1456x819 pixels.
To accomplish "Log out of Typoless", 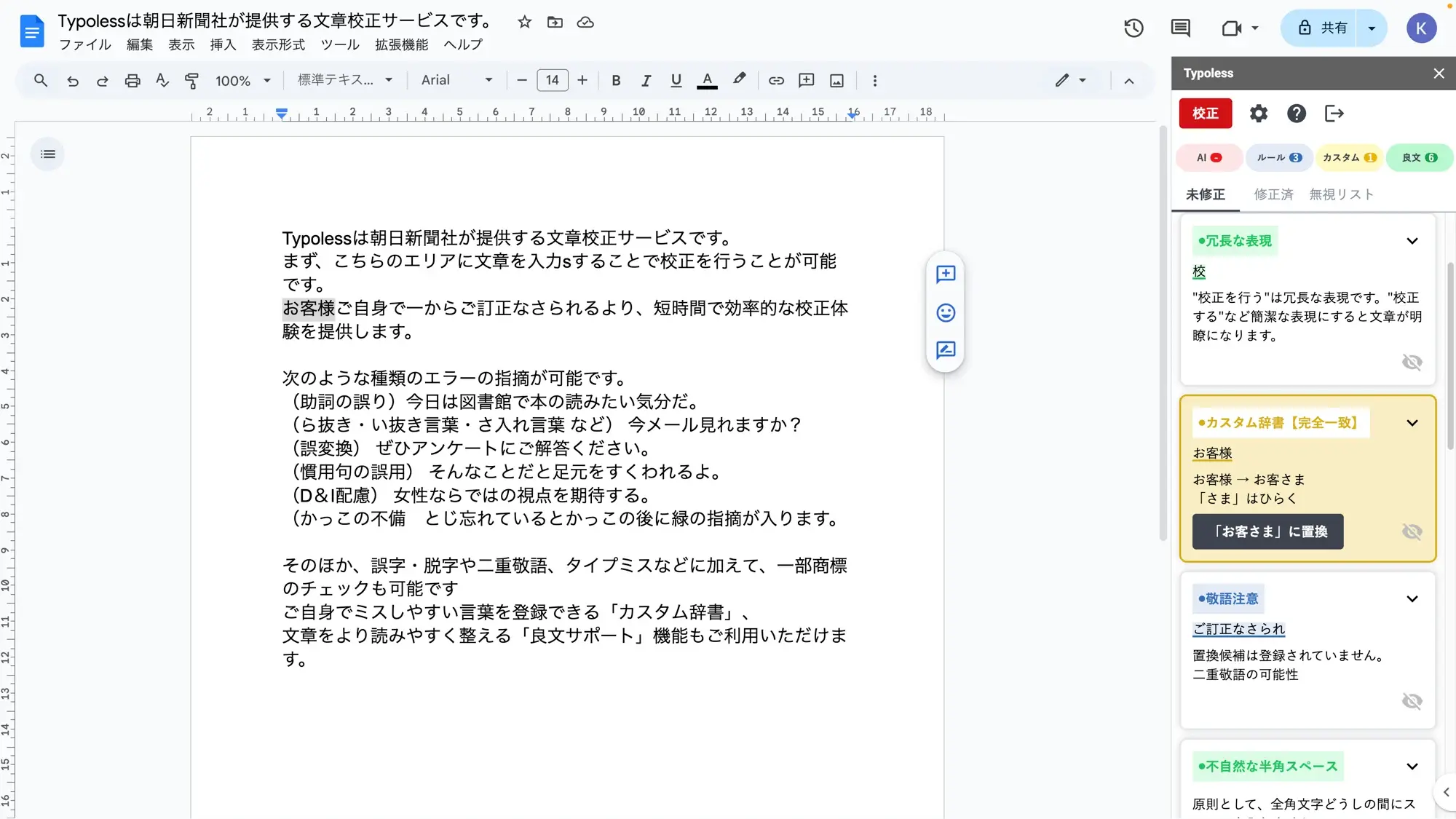I will (1334, 114).
